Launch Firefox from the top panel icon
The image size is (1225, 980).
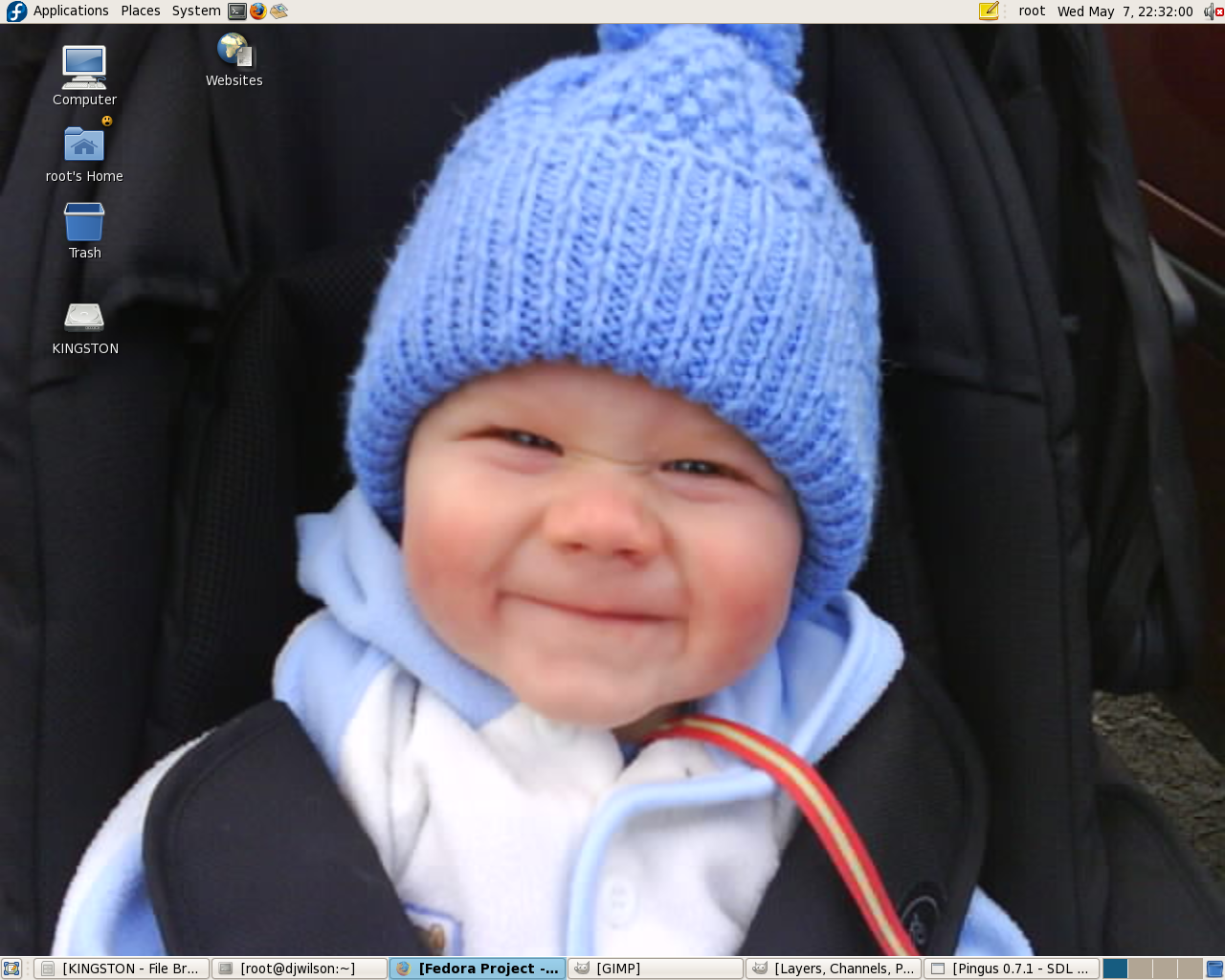258,11
